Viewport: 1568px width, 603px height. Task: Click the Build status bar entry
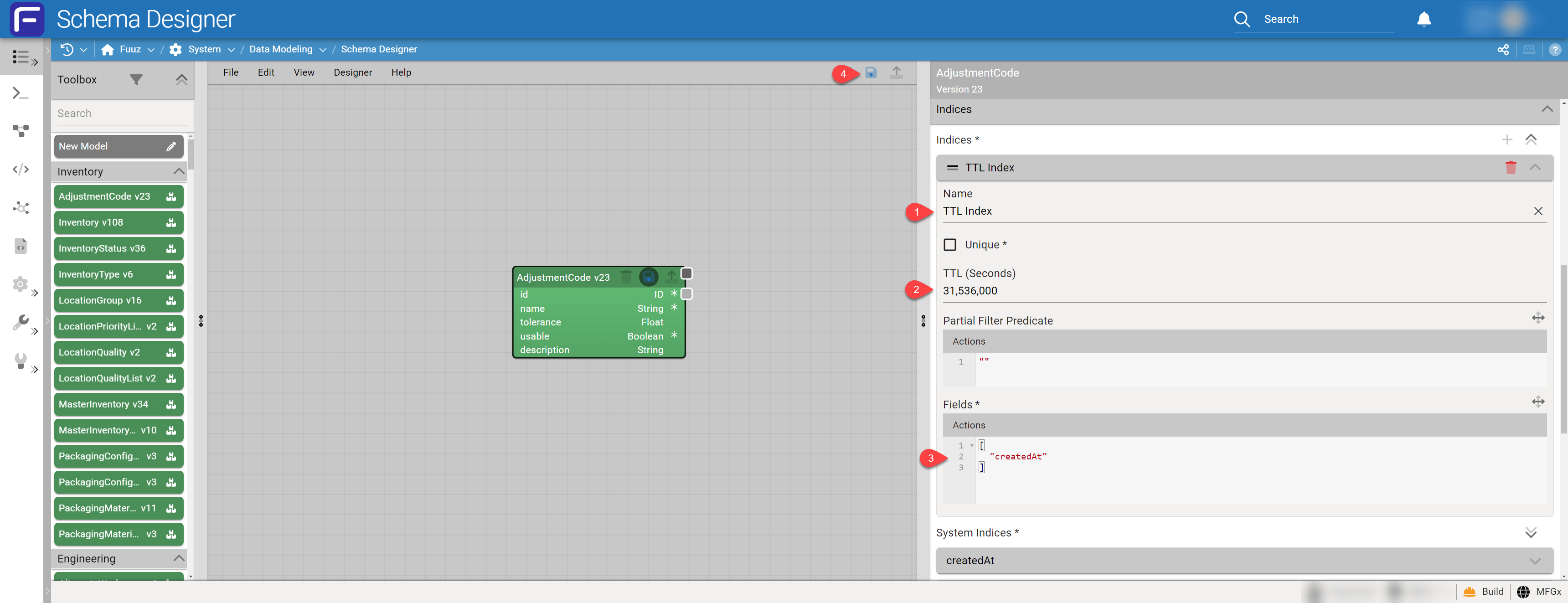click(1483, 592)
